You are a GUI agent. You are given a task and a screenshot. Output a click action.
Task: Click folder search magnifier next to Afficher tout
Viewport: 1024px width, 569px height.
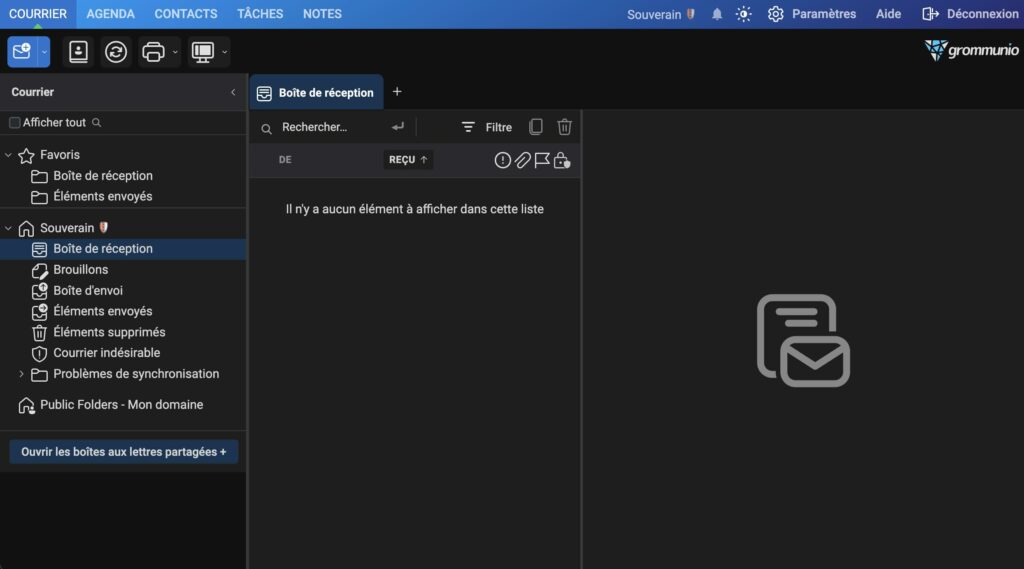pos(97,123)
